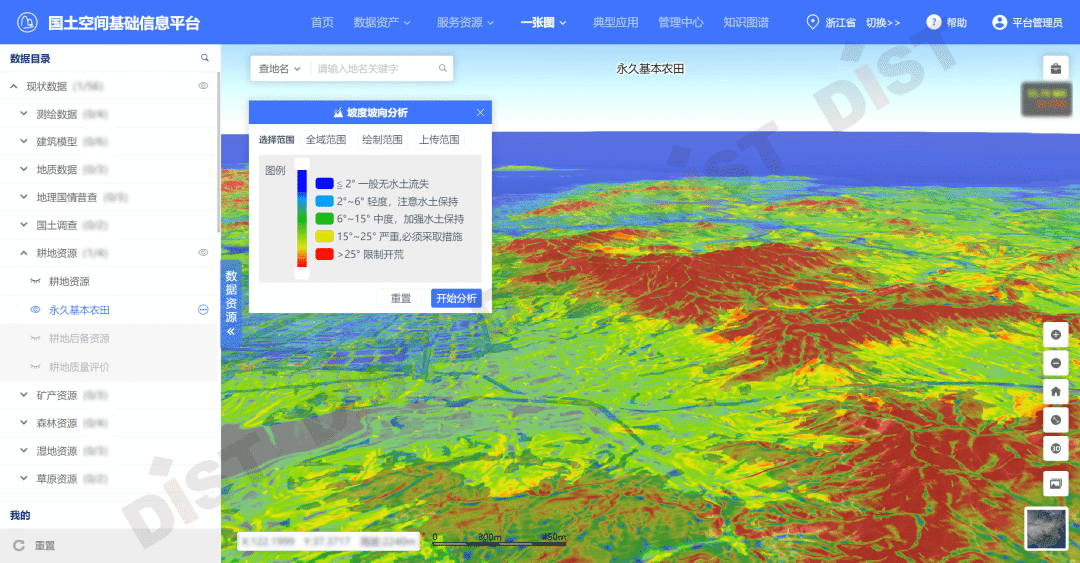1080x563 pixels.
Task: Hide the 永久基本农田 layer
Action: (36, 310)
